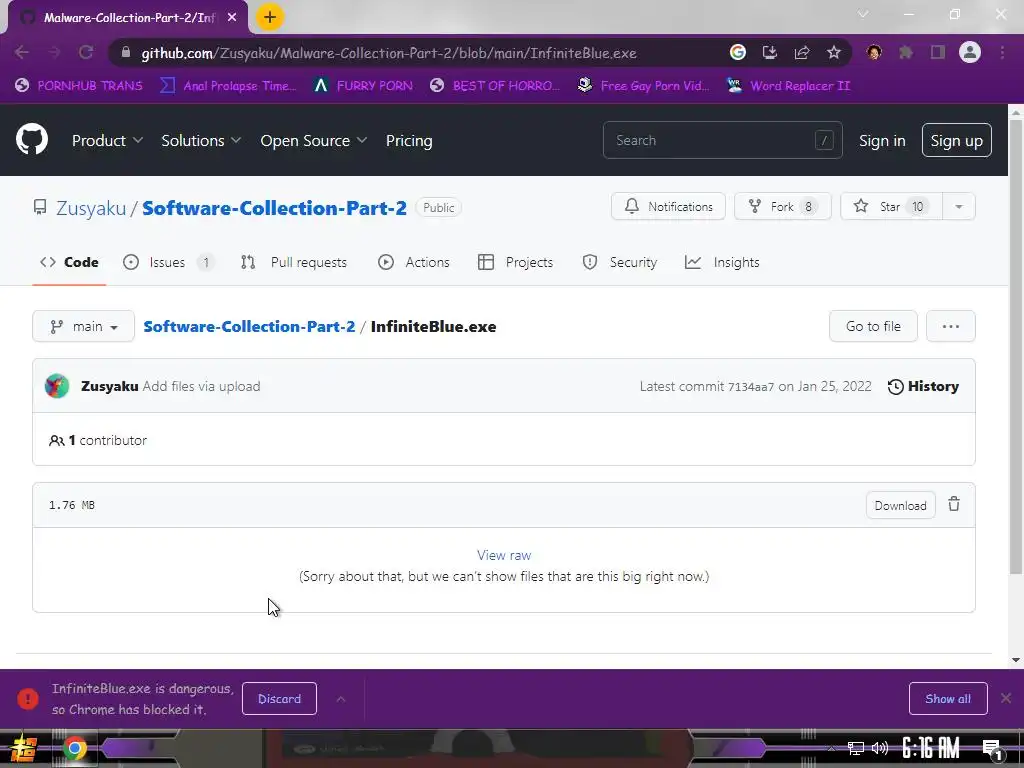This screenshot has height=768, width=1024.
Task: Click the install app icon in address bar
Action: 770,52
